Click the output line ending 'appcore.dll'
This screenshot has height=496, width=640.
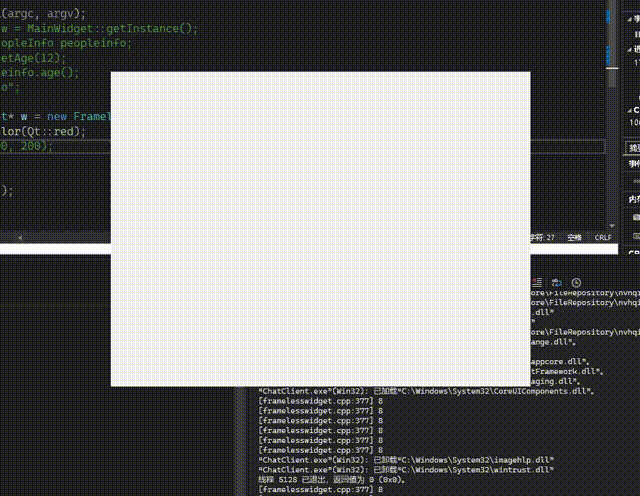[560, 362]
